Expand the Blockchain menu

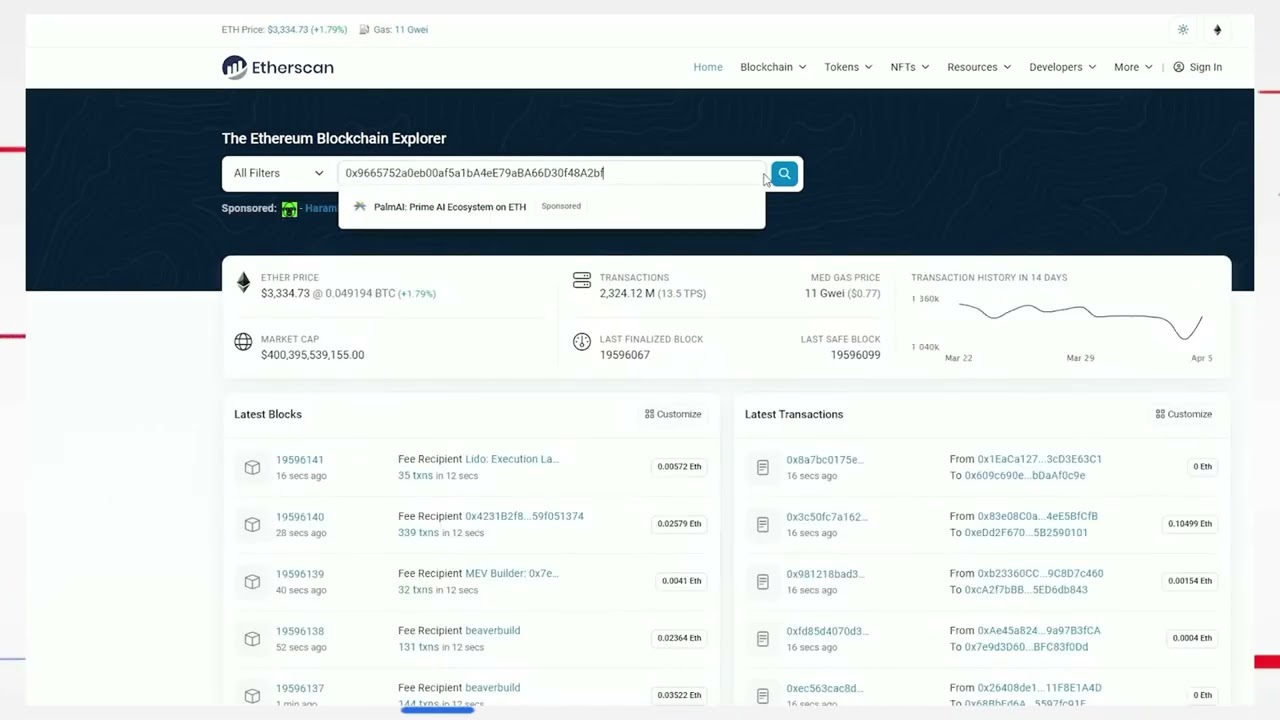coord(773,67)
